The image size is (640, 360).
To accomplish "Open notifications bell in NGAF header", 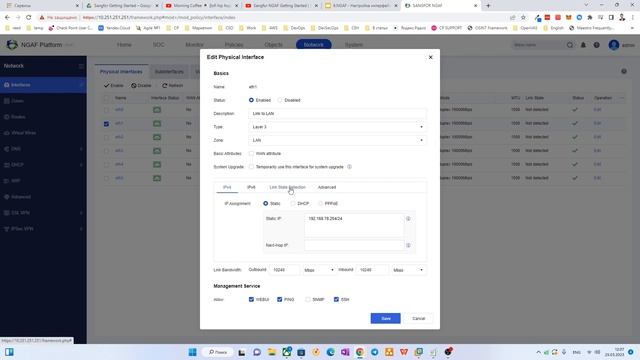I will pyautogui.click(x=583, y=45).
